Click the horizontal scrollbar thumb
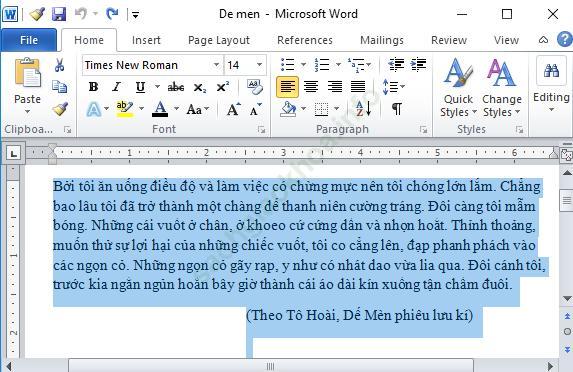Screen dimensions: 573x372 tap(270, 366)
